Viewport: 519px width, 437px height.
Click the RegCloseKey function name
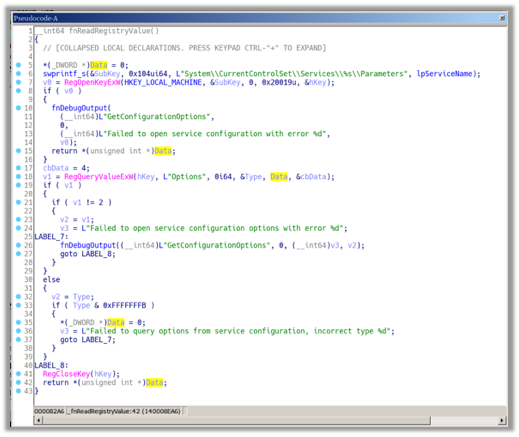pyautogui.click(x=66, y=374)
